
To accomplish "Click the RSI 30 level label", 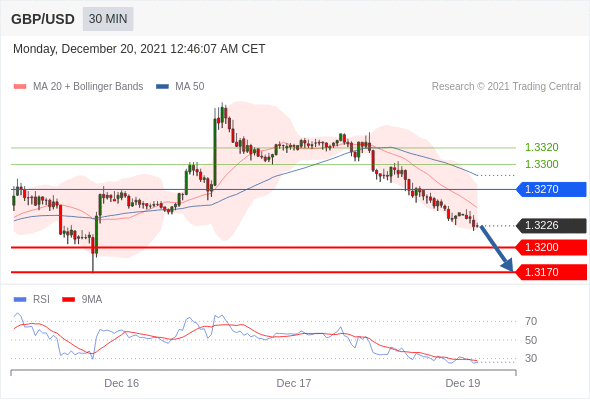I will pos(531,358).
